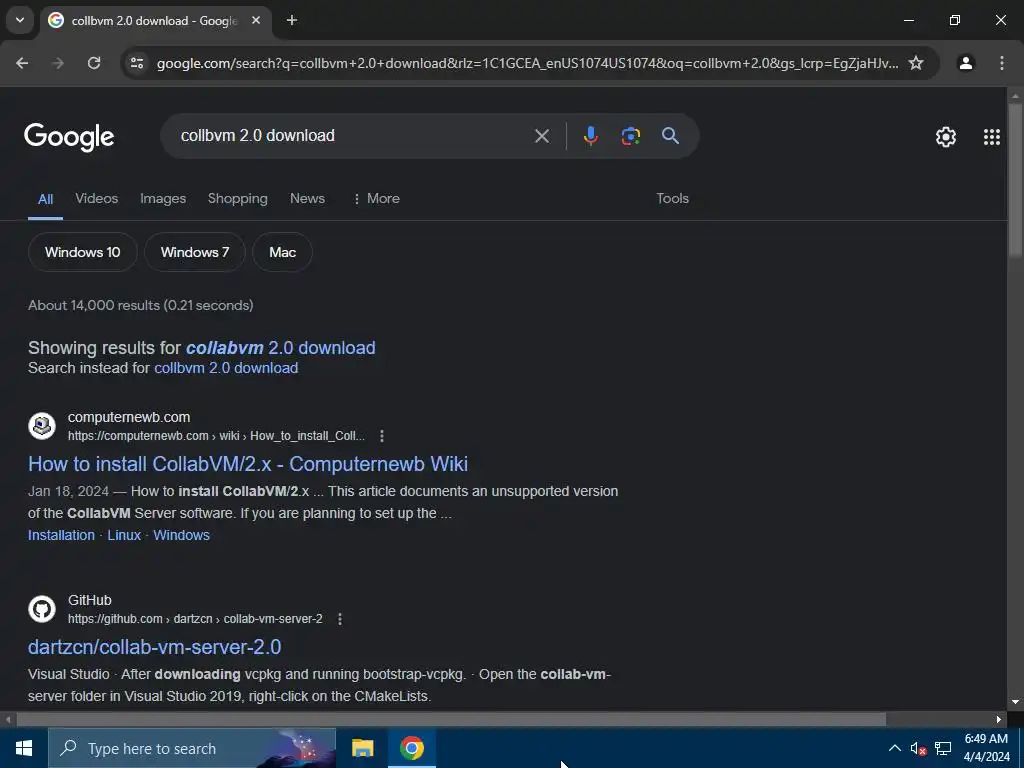The width and height of the screenshot is (1024, 768).
Task: Open the search Tools options
Action: (x=673, y=199)
